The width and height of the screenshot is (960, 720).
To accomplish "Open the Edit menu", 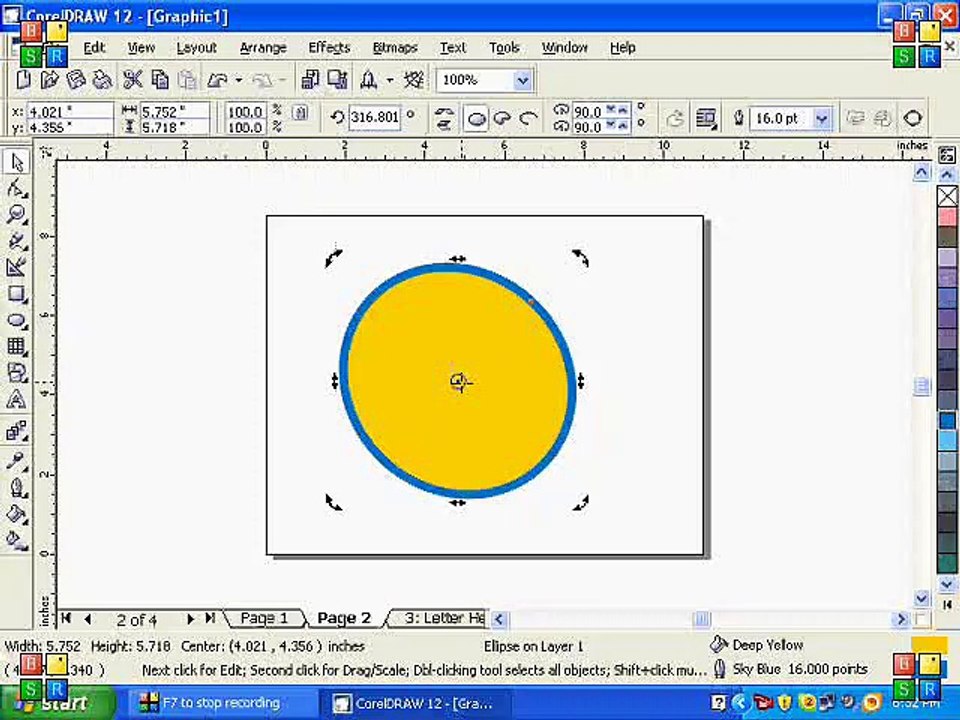I will point(94,48).
